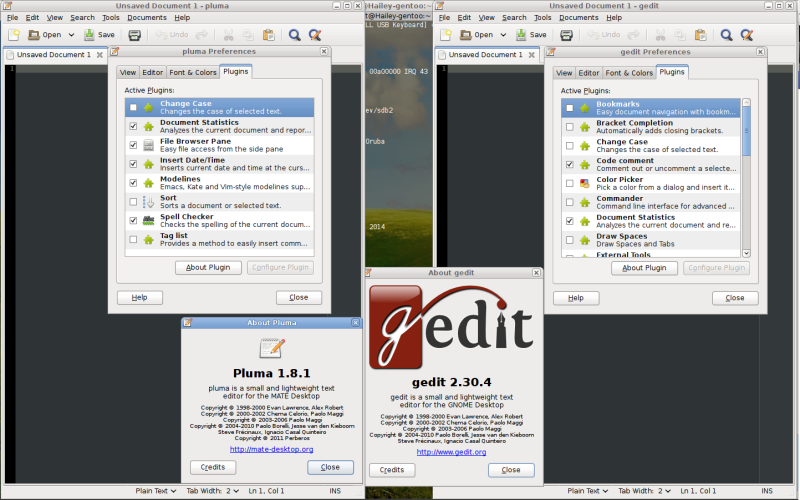This screenshot has width=800, height=500.
Task: Click the Print icon in pluma toolbar
Action: [134, 35]
